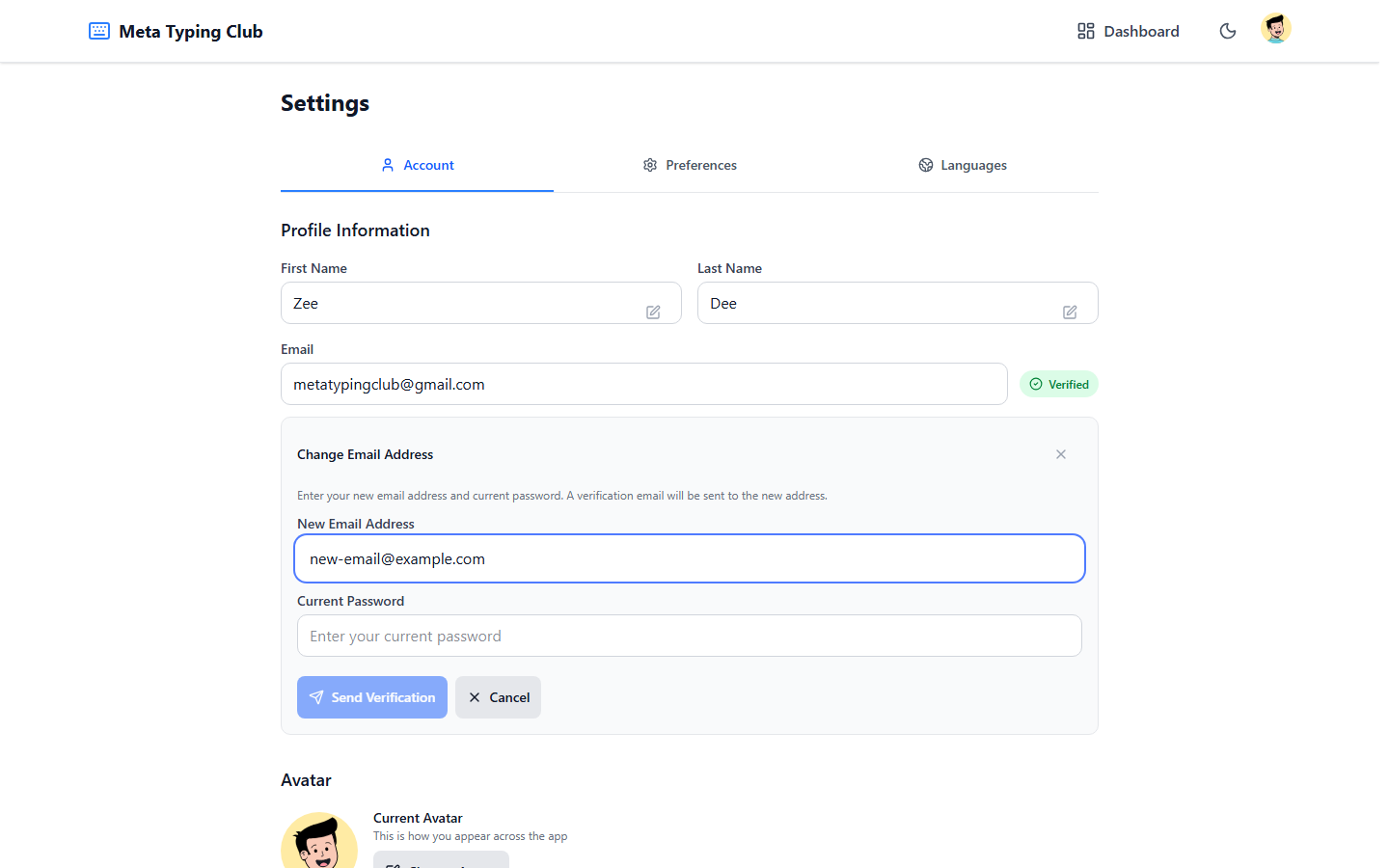This screenshot has height=868, width=1389.
Task: Focus the Current Password field
Action: [x=690, y=636]
